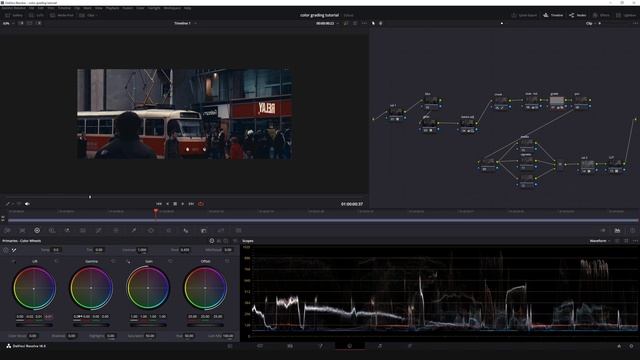Open the Motion Effects palette

click(83, 231)
